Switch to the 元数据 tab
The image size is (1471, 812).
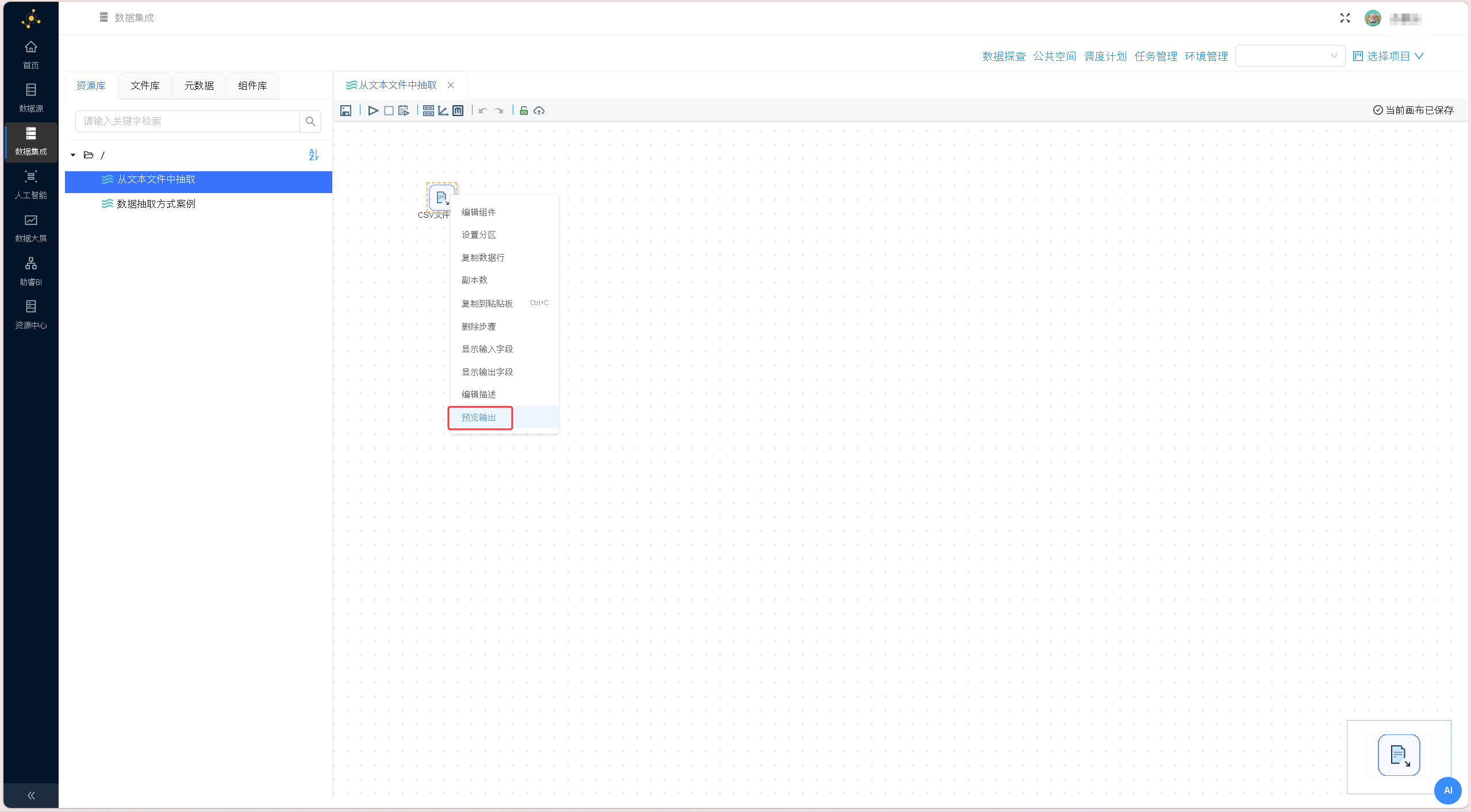tap(199, 86)
